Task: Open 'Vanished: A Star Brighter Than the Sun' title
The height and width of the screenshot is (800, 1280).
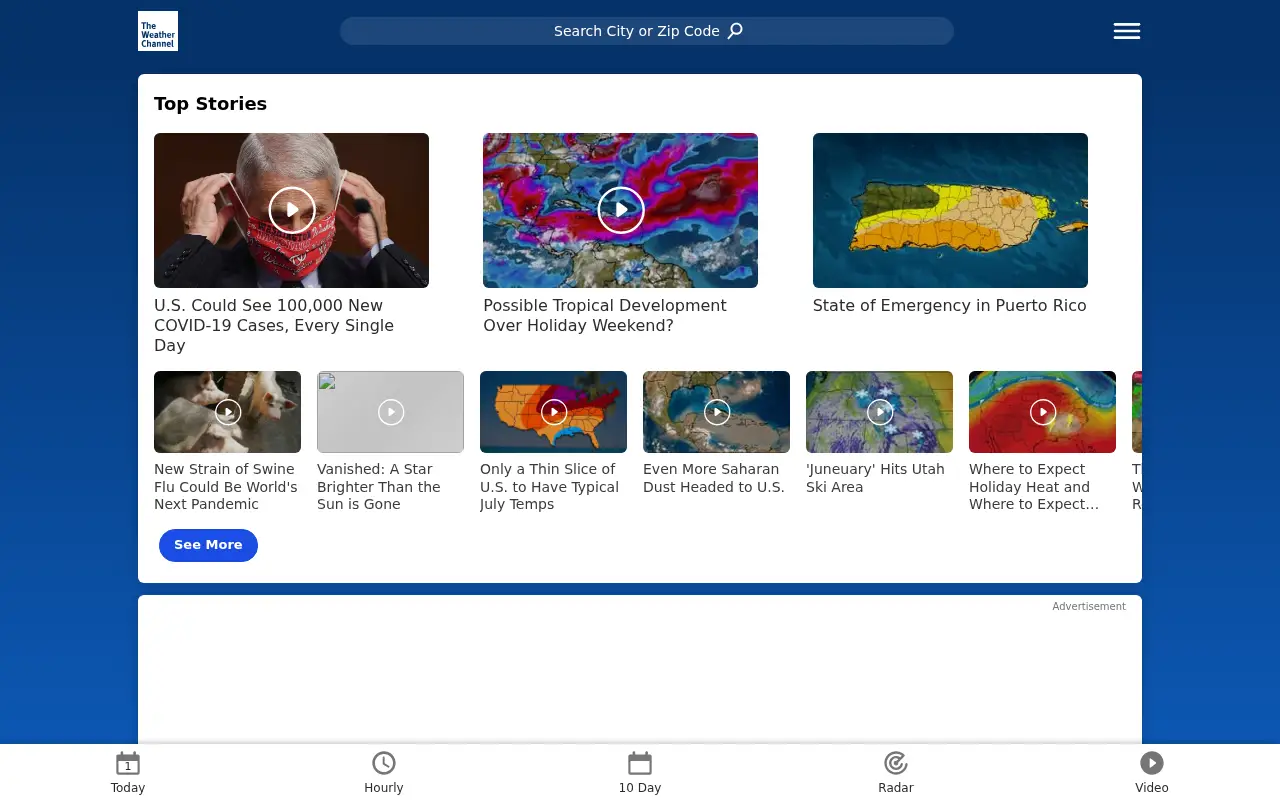Action: coord(379,487)
